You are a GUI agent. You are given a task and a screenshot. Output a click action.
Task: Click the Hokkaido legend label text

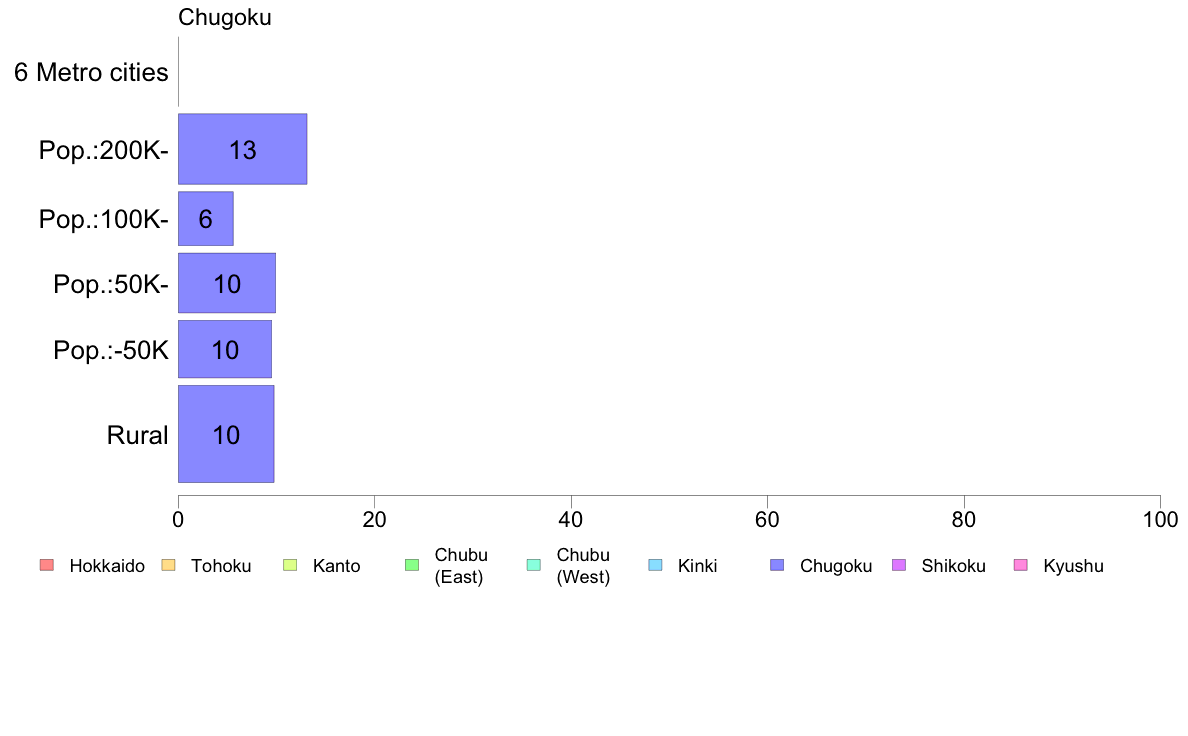click(x=107, y=566)
